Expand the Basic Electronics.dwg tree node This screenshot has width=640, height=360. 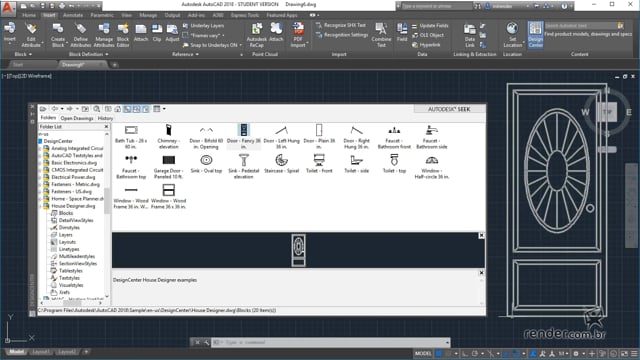(40, 163)
